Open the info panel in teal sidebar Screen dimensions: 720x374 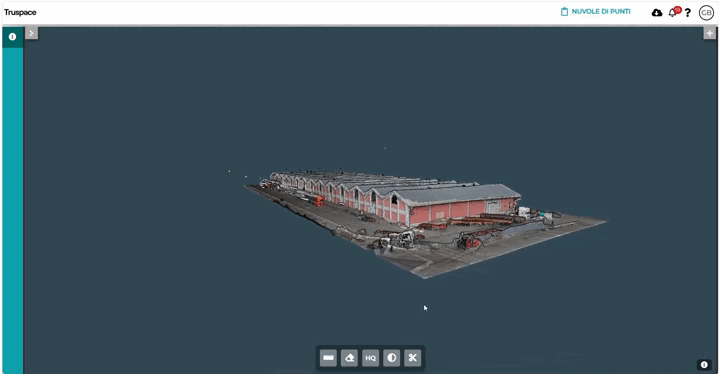click(x=12, y=37)
